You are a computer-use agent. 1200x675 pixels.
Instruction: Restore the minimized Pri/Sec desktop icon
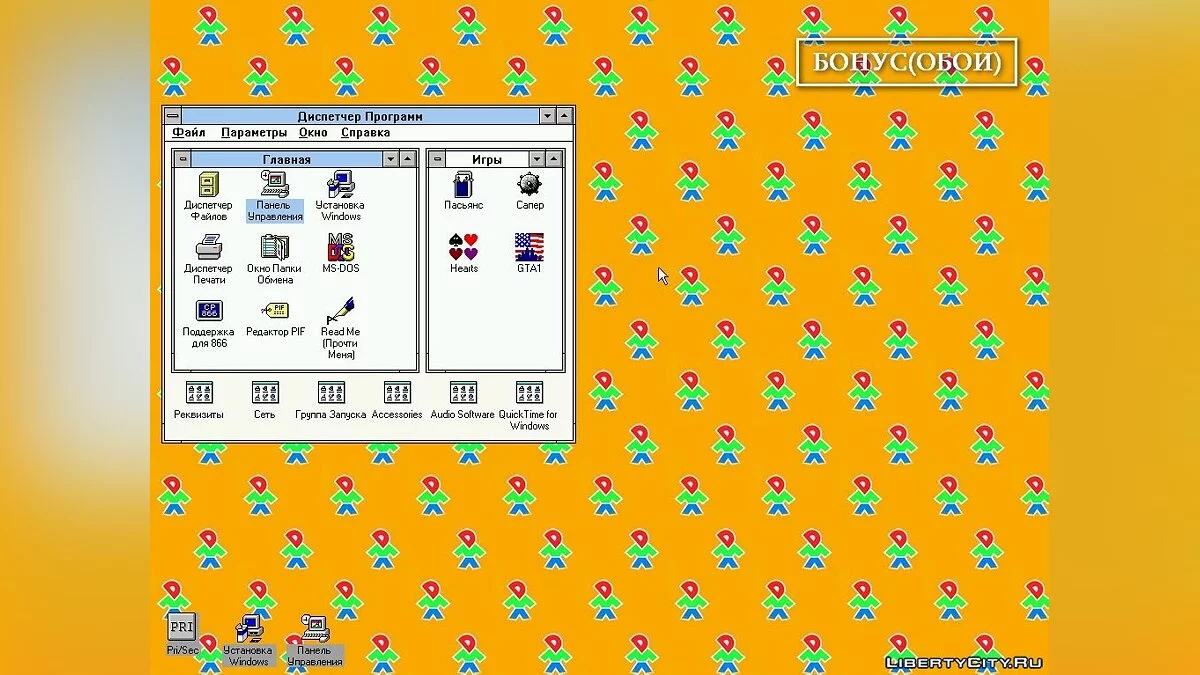181,628
